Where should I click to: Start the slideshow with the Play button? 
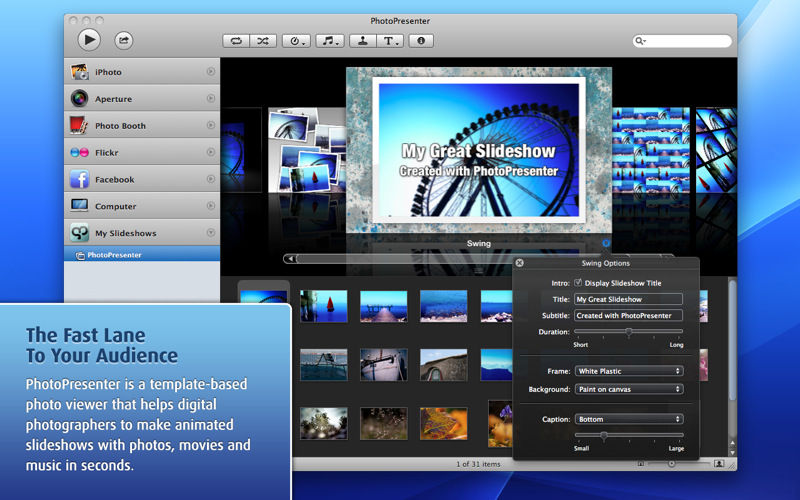pos(89,40)
